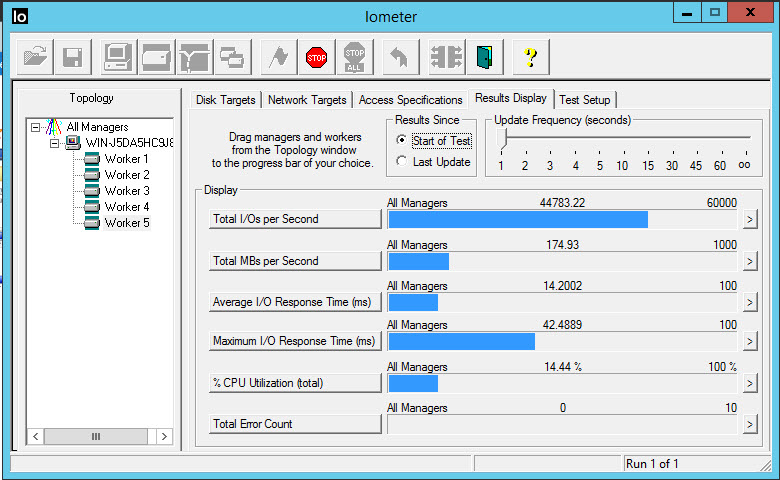This screenshot has height=480, width=780.
Task: Save test configuration floppy icon
Action: (x=73, y=57)
